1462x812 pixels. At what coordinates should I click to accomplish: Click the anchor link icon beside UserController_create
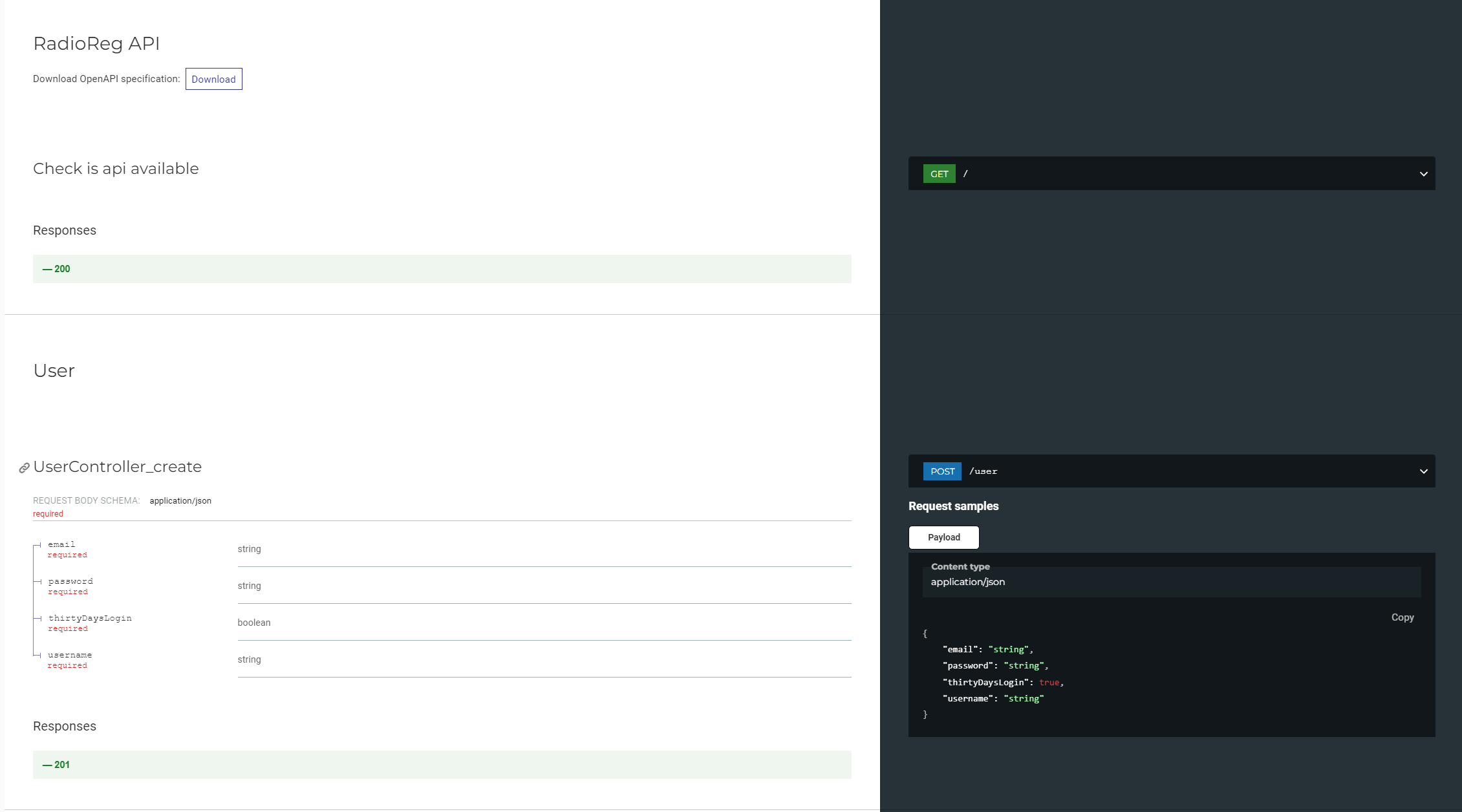tap(24, 466)
